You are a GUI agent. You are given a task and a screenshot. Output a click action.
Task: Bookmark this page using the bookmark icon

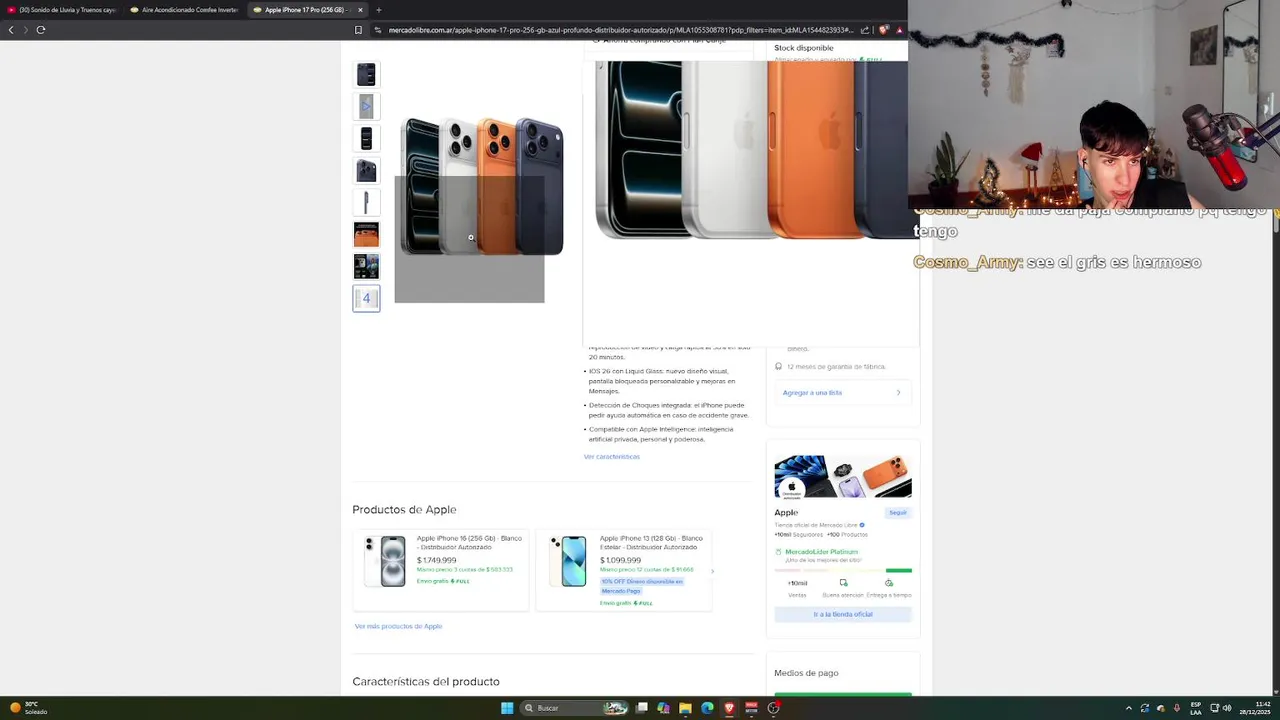tap(358, 30)
